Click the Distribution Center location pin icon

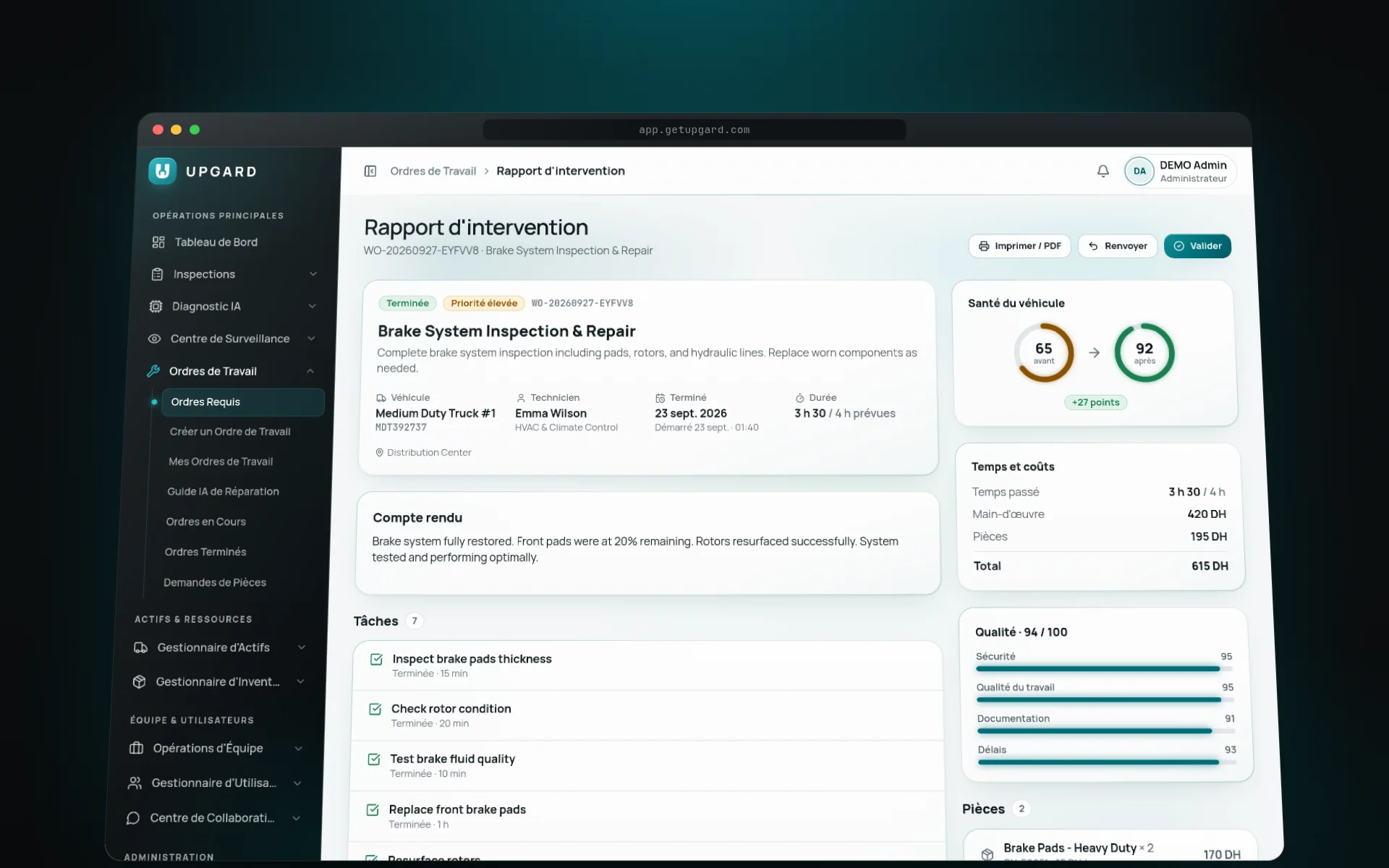point(379,452)
